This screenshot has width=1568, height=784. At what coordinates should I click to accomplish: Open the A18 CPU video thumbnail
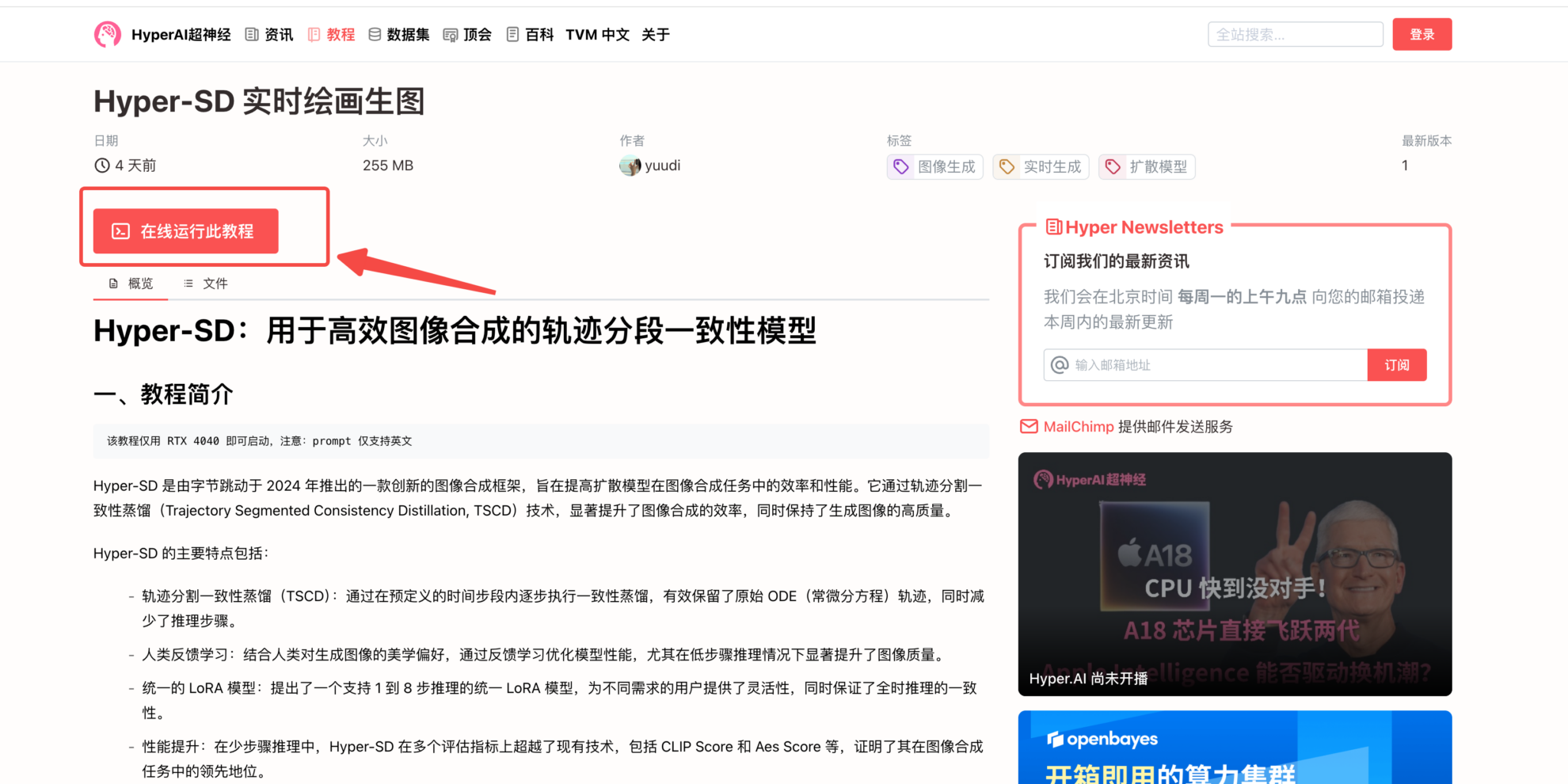[1235, 574]
